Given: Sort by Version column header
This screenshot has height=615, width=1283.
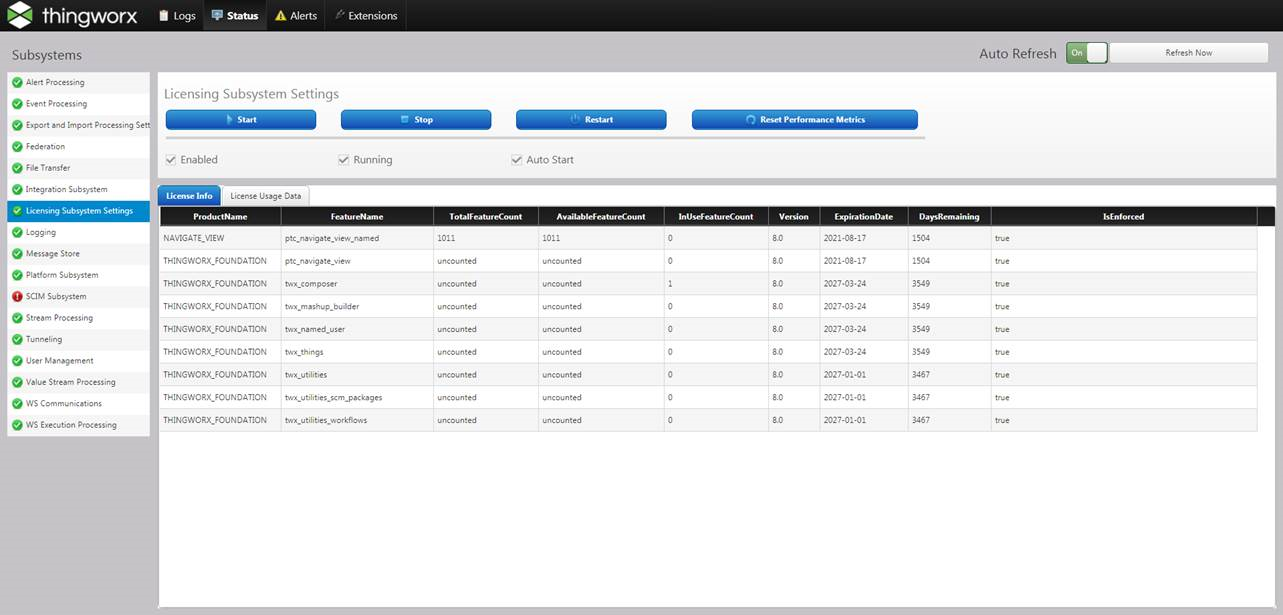Looking at the screenshot, I should click(x=794, y=216).
